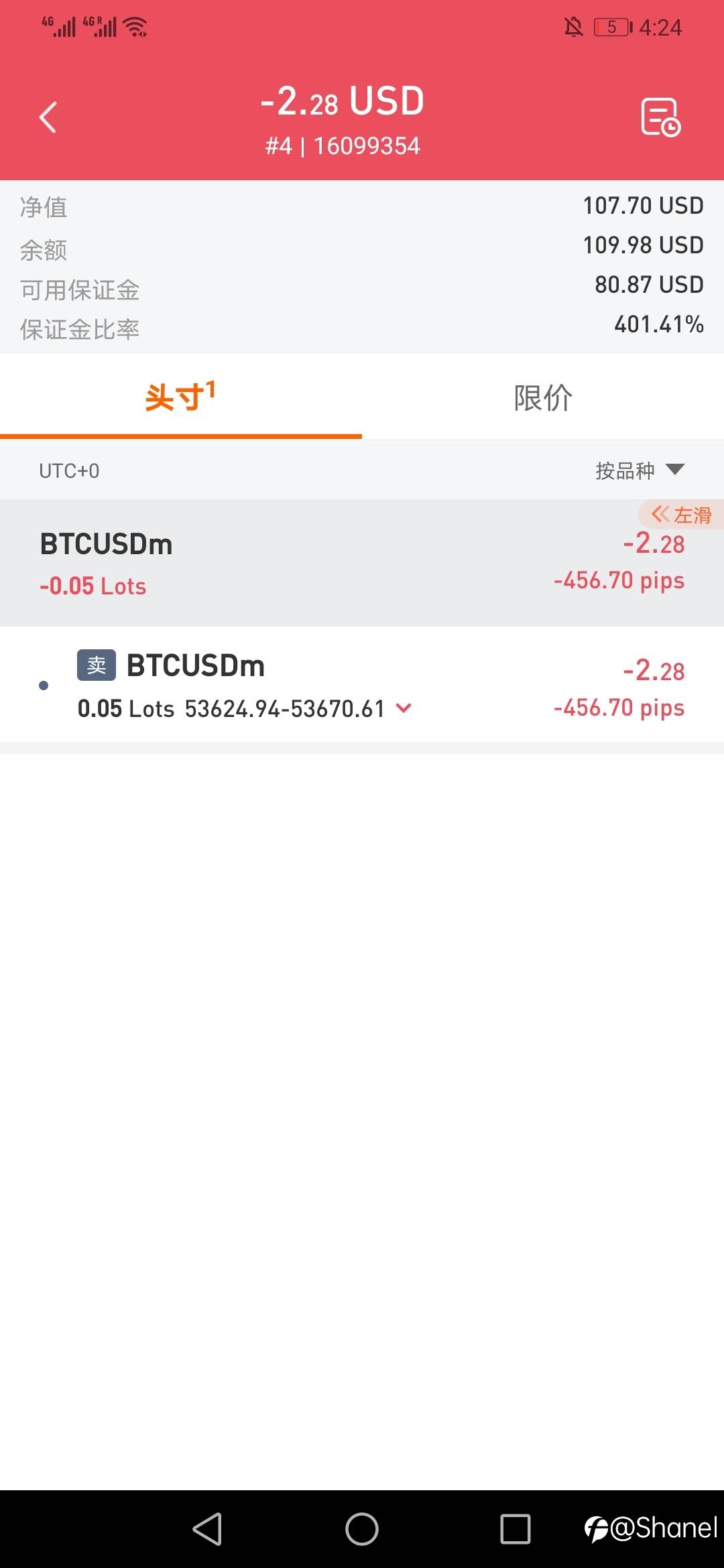Screen dimensions: 724x1568
Task: Tap the 保证金比率 401.41% row
Action: pyautogui.click(x=362, y=327)
